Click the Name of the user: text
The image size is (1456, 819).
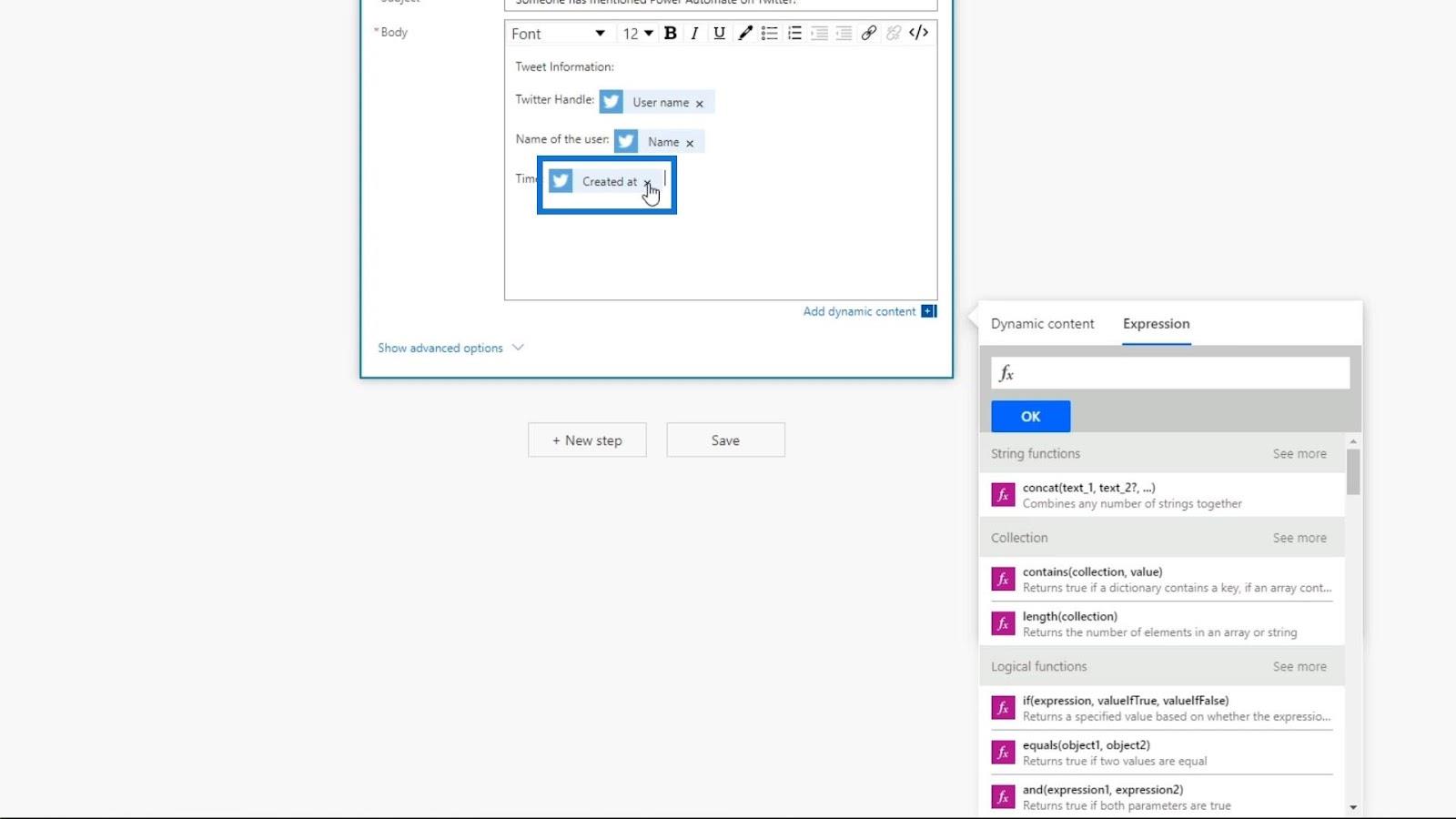click(x=561, y=139)
